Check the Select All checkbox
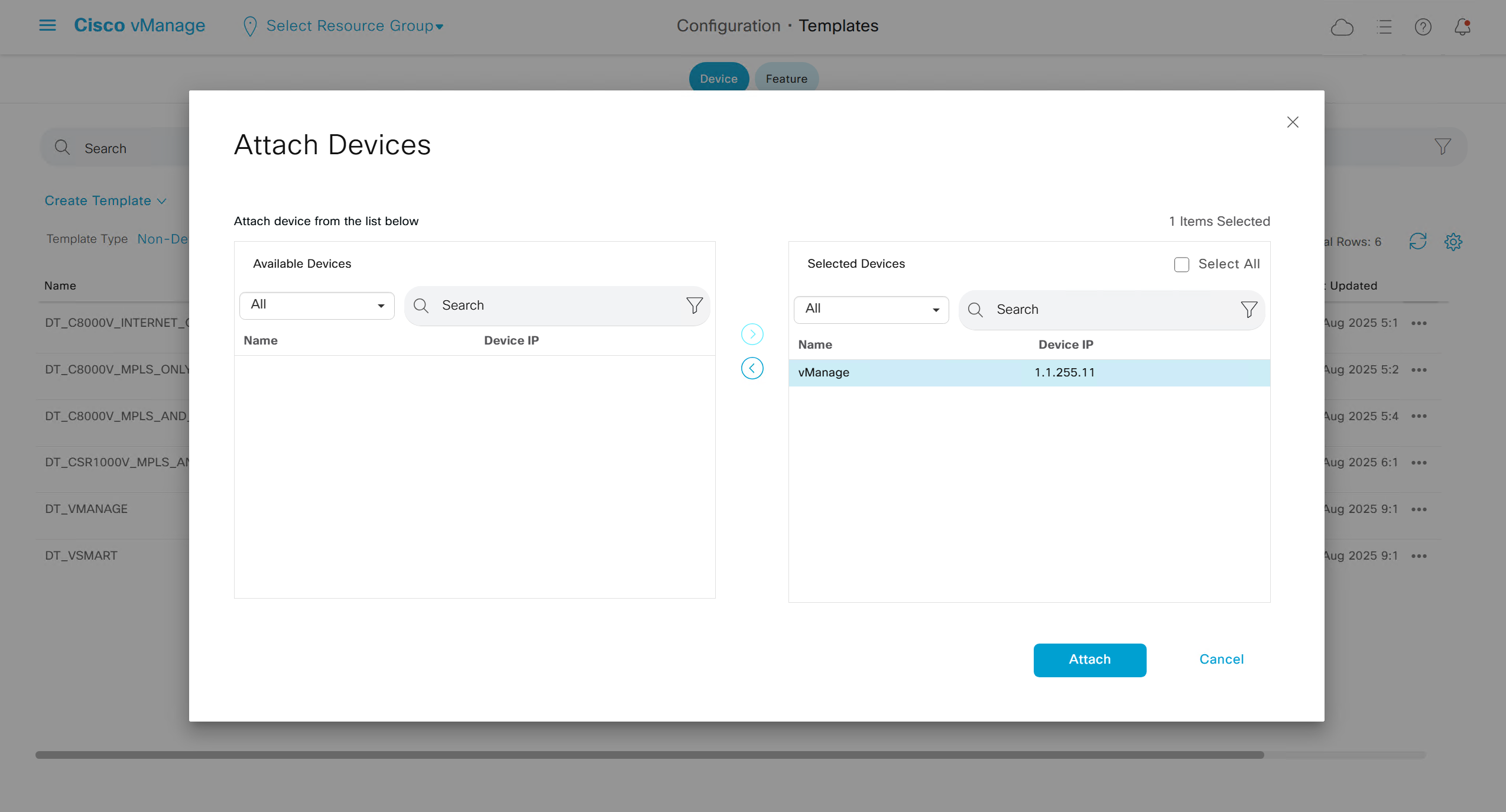This screenshot has width=1506, height=812. point(1182,264)
